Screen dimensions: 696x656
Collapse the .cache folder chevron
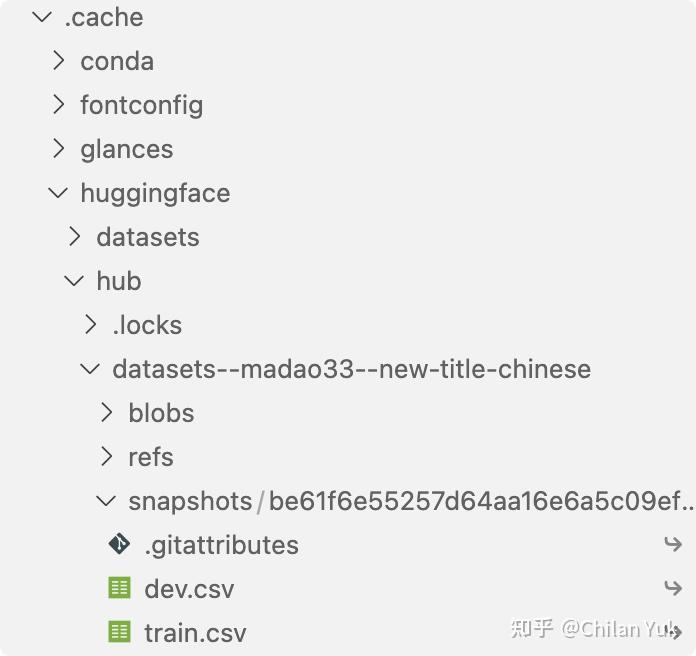pos(41,17)
